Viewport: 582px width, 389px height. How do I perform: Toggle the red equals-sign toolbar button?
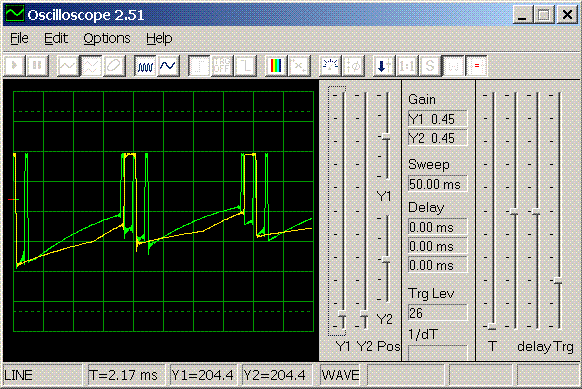pos(476,66)
